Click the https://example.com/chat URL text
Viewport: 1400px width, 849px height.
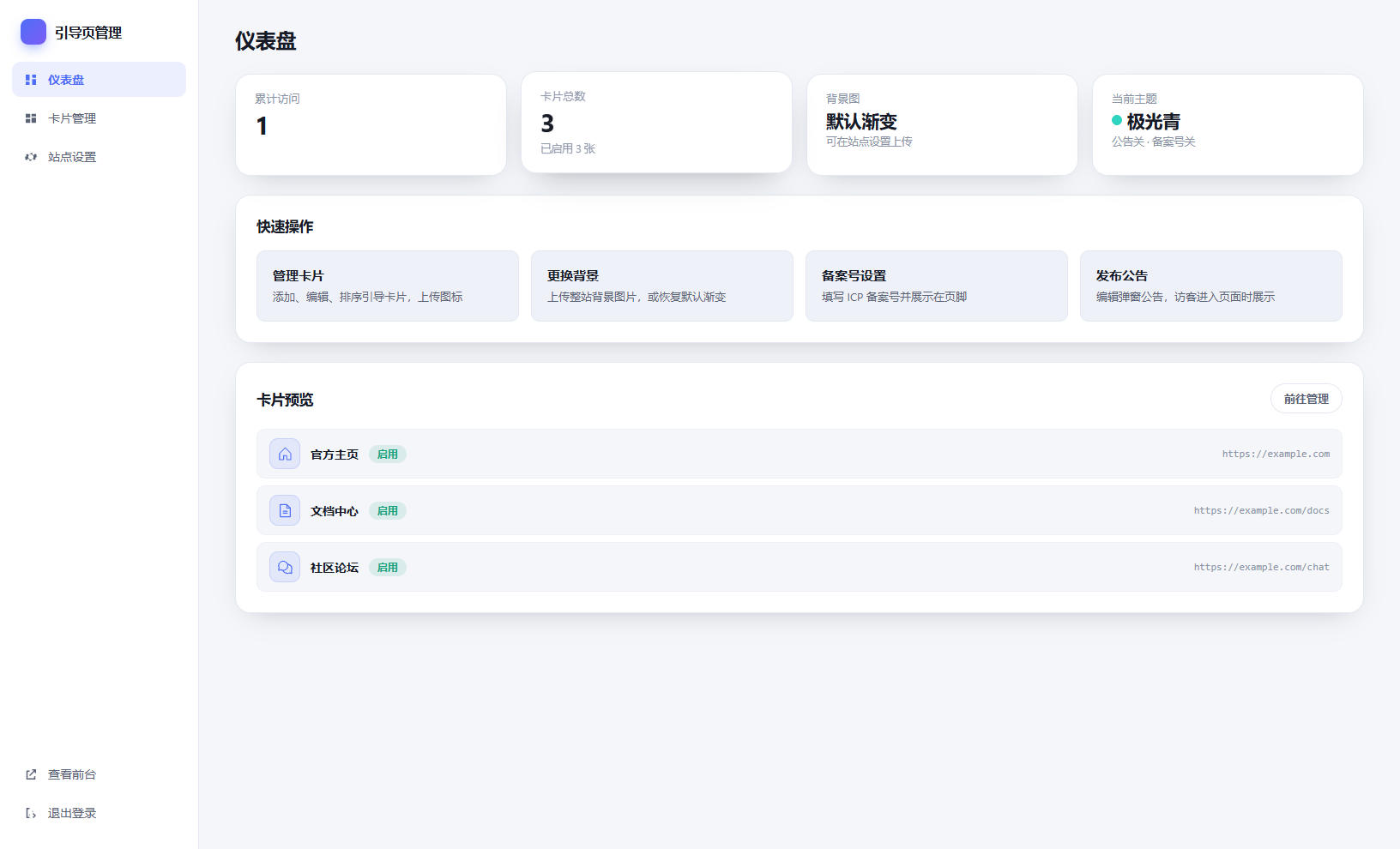(x=1262, y=567)
